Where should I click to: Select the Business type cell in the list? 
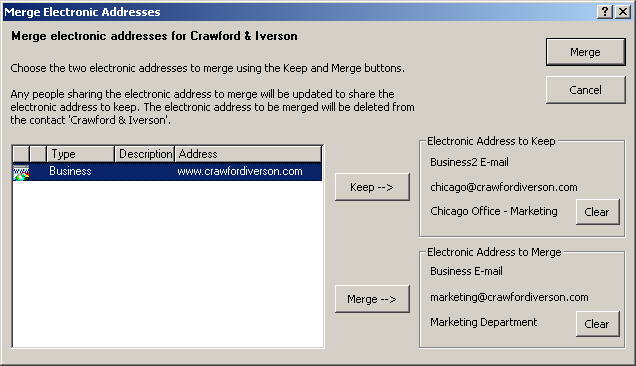(70, 171)
